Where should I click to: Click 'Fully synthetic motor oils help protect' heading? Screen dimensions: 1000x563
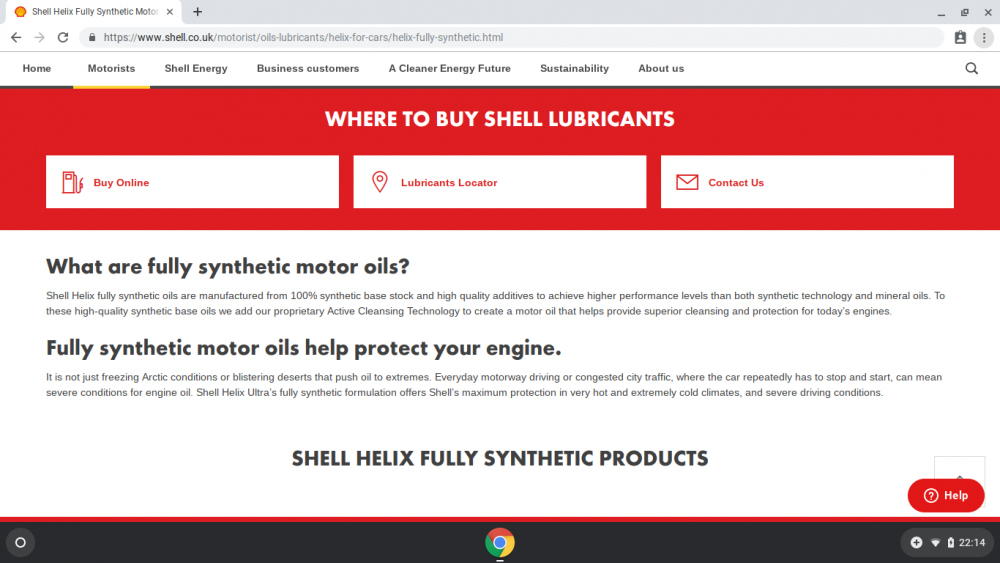click(304, 348)
